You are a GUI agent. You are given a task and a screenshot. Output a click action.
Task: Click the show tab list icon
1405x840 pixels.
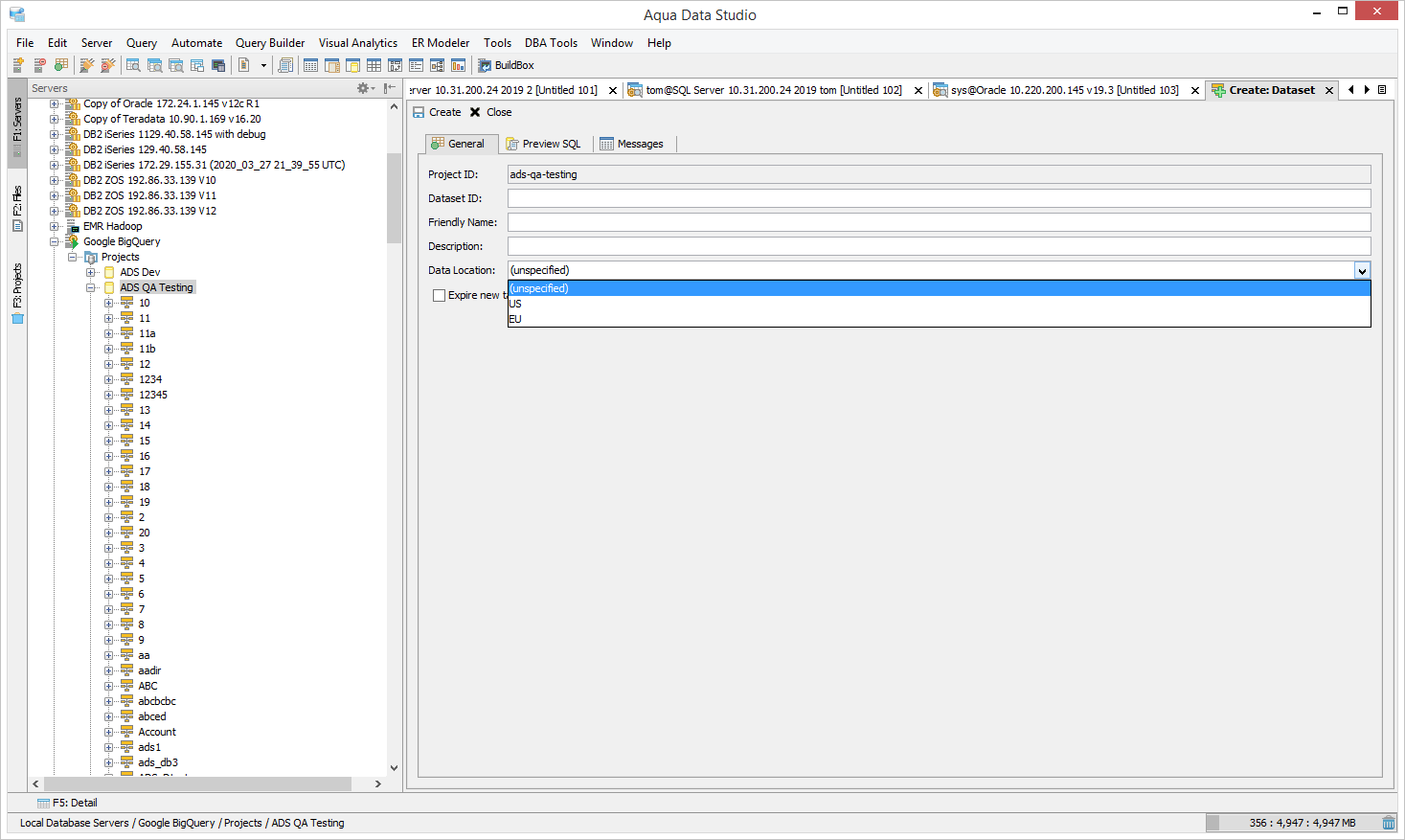(x=1382, y=90)
